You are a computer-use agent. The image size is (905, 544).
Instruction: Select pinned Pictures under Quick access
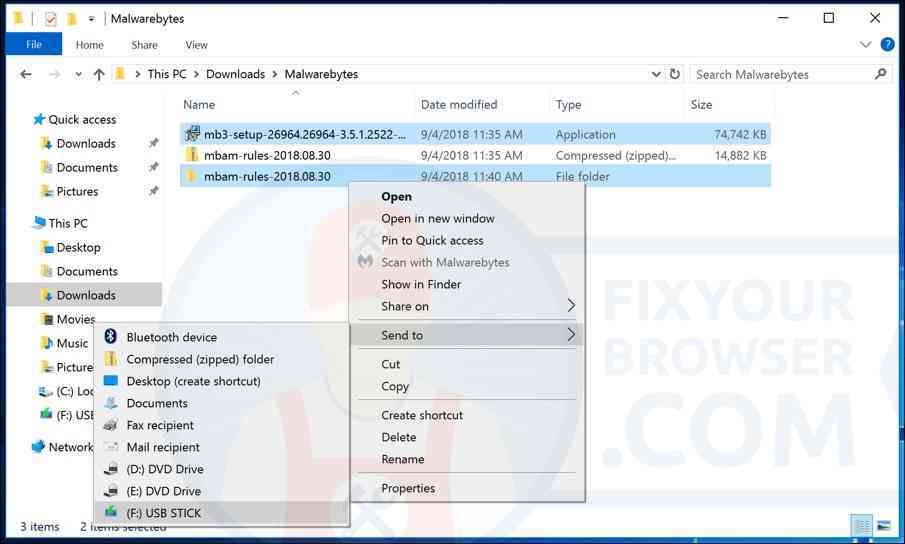tap(77, 191)
